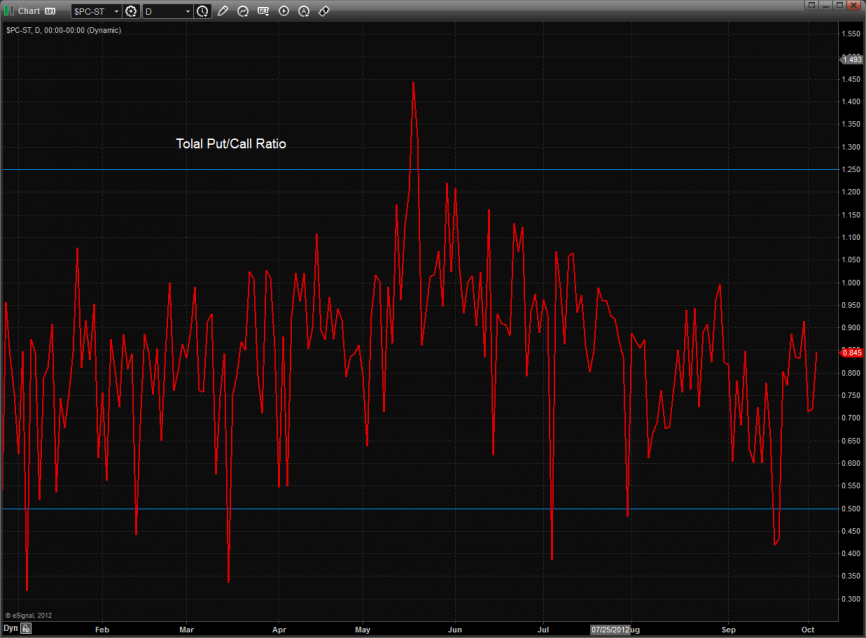This screenshot has width=866, height=638.
Task: Click the SSI badge next to Chart
Action: 50,11
